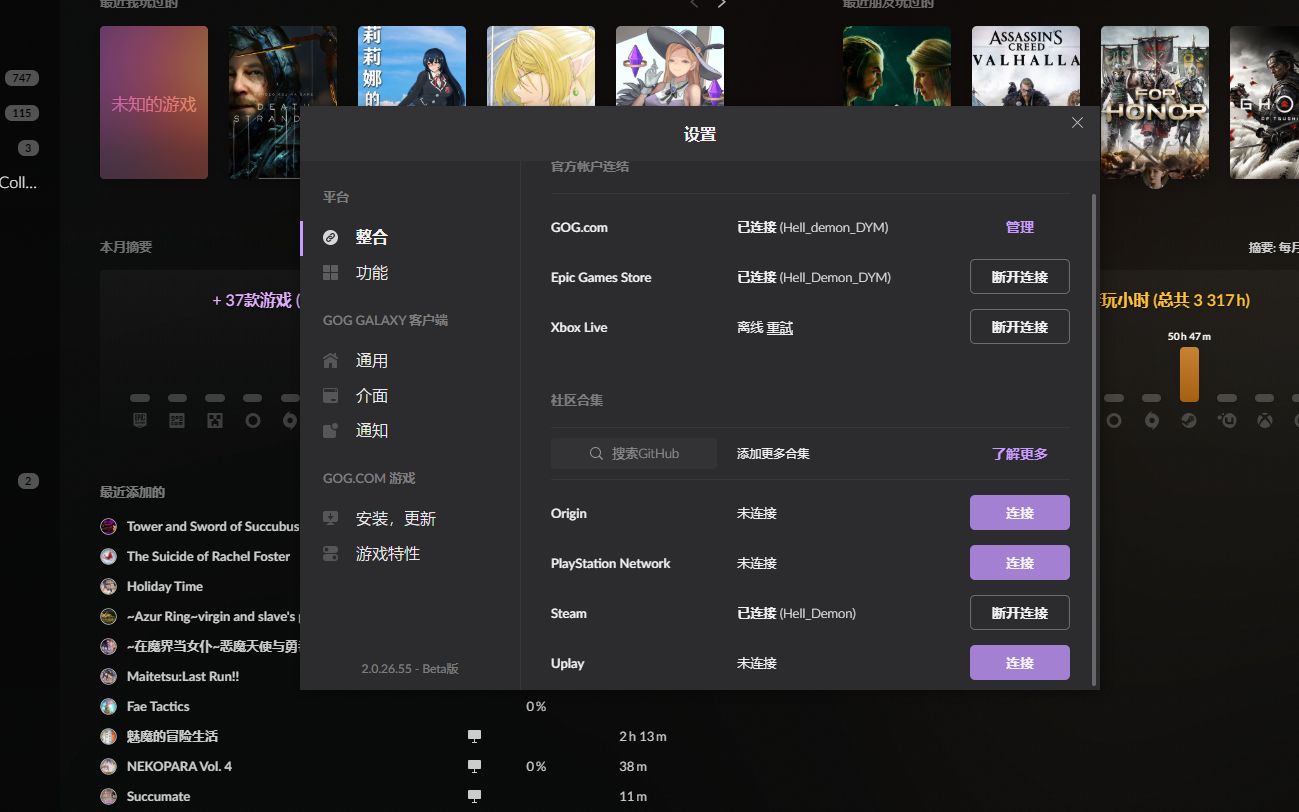Open the 通用 general settings section
Screen dimensions: 1299x812
371,361
